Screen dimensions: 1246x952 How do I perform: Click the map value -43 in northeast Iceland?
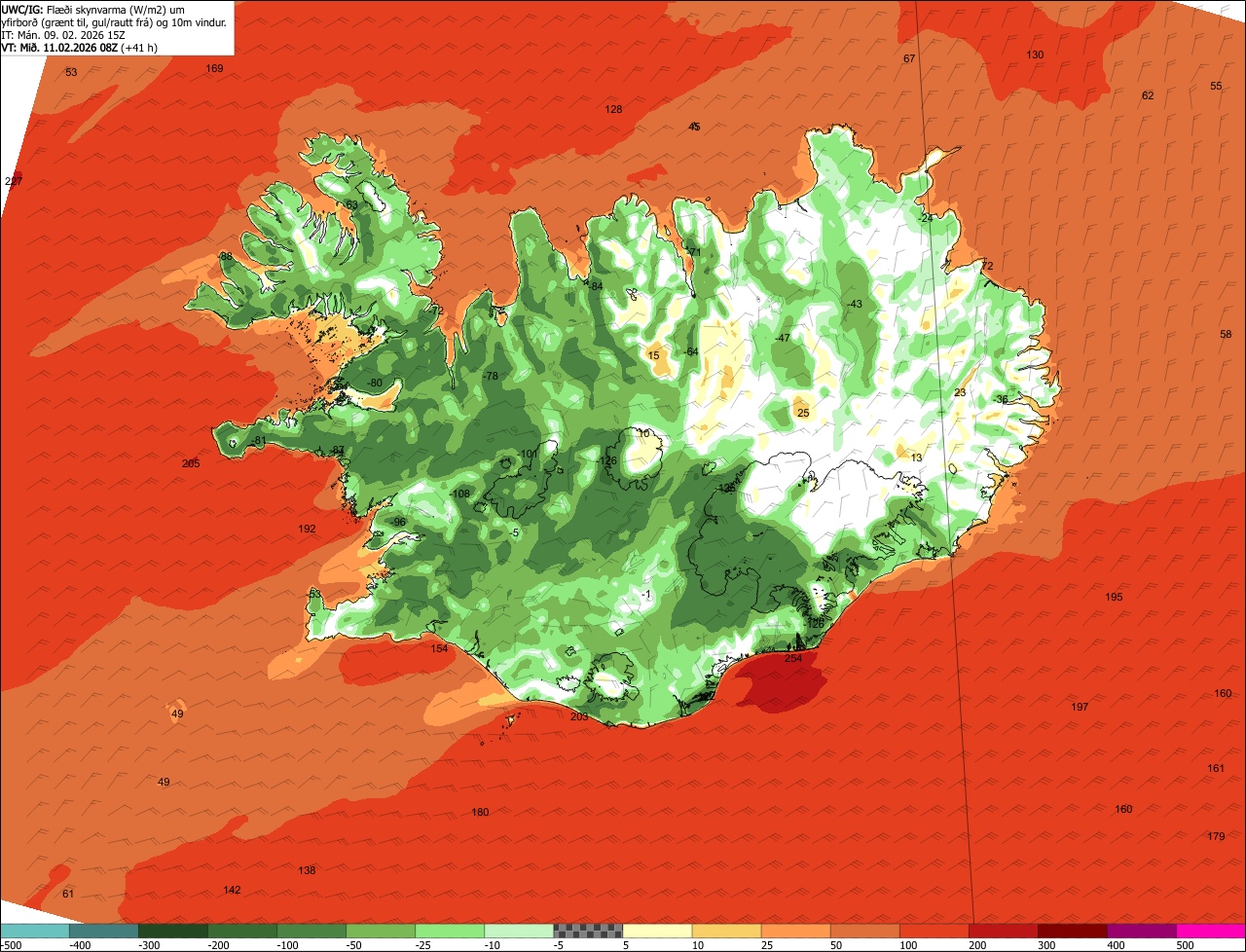(854, 304)
